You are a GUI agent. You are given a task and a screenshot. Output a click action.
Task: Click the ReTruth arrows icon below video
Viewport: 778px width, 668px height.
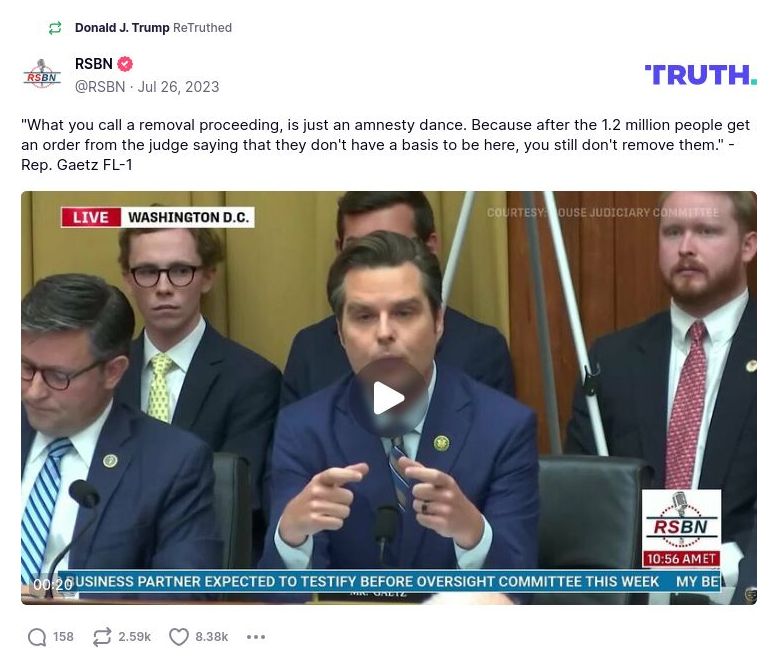(x=102, y=637)
